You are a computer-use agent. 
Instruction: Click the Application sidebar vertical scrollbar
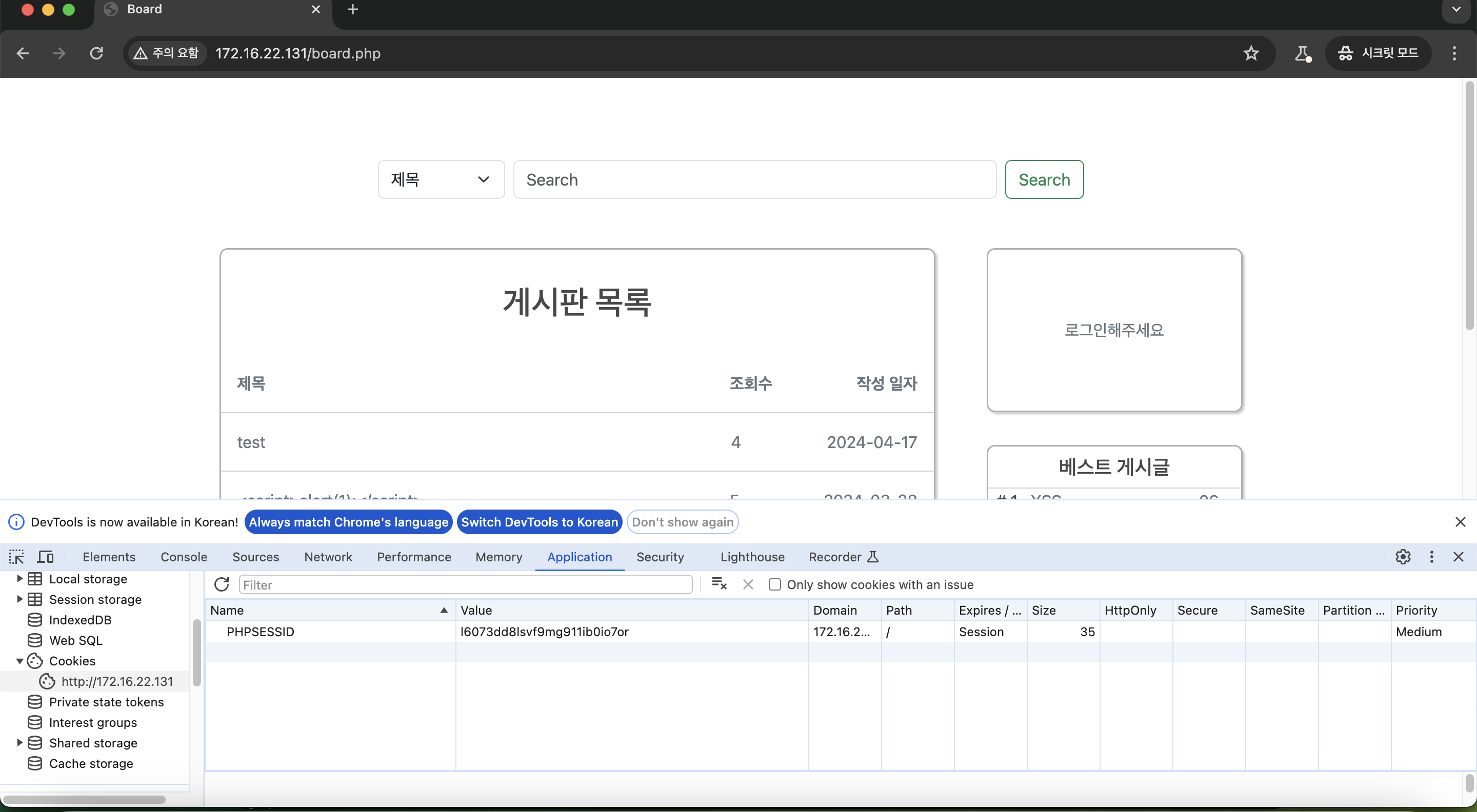click(x=196, y=653)
